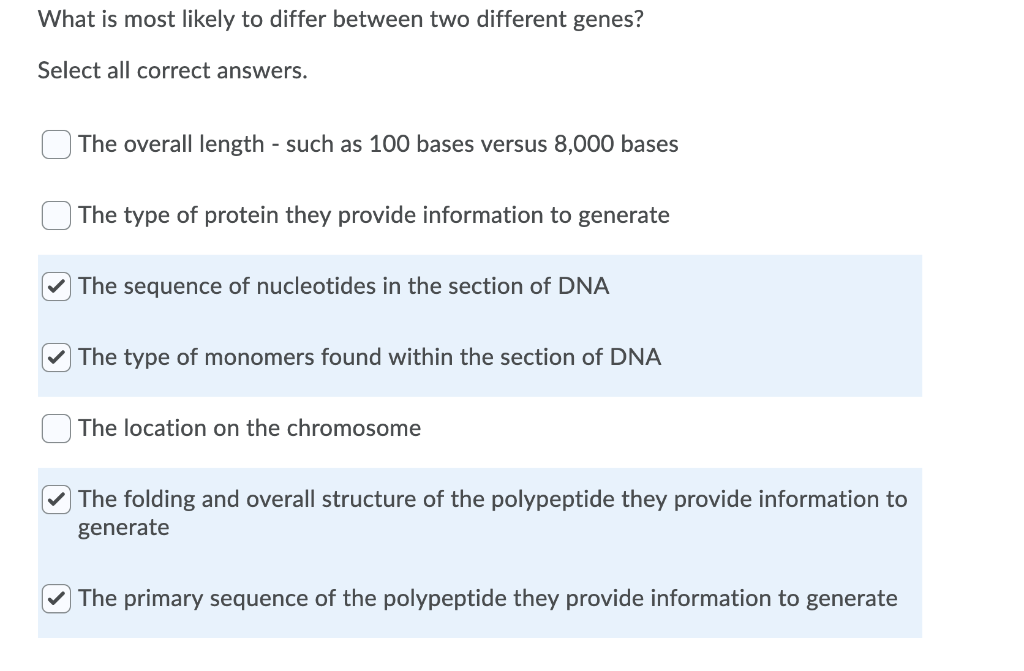Deselect the type of monomers checkbox

click(56, 357)
